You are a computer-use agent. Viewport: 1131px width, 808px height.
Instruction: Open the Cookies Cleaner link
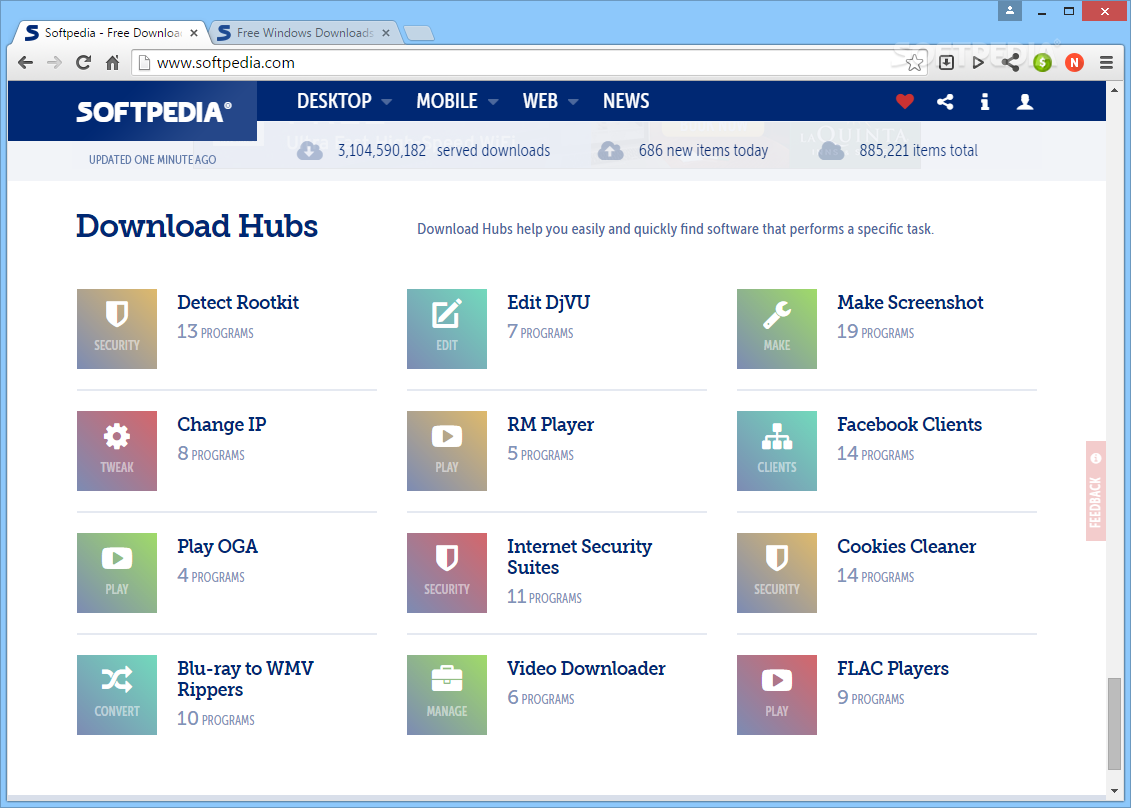pyautogui.click(x=907, y=546)
